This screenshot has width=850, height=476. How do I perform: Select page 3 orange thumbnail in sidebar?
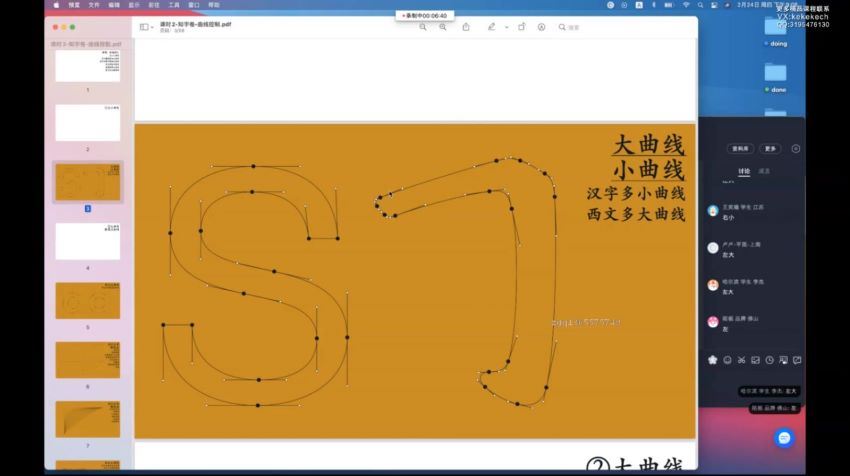pos(87,182)
